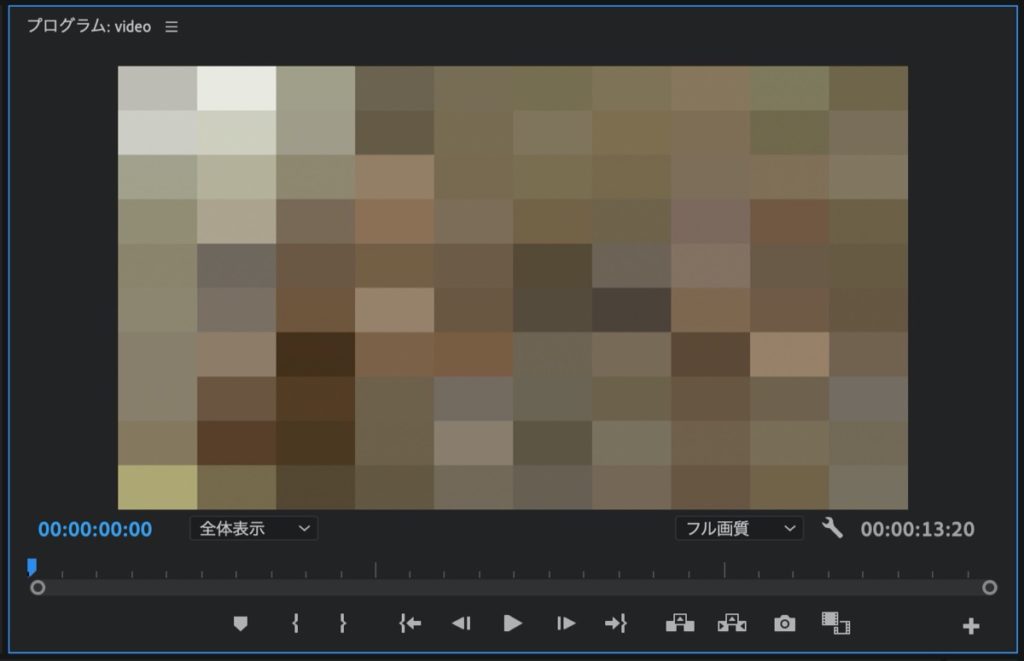This screenshot has height=661, width=1024.
Task: Open the Program monitor panel menu
Action: click(x=171, y=27)
